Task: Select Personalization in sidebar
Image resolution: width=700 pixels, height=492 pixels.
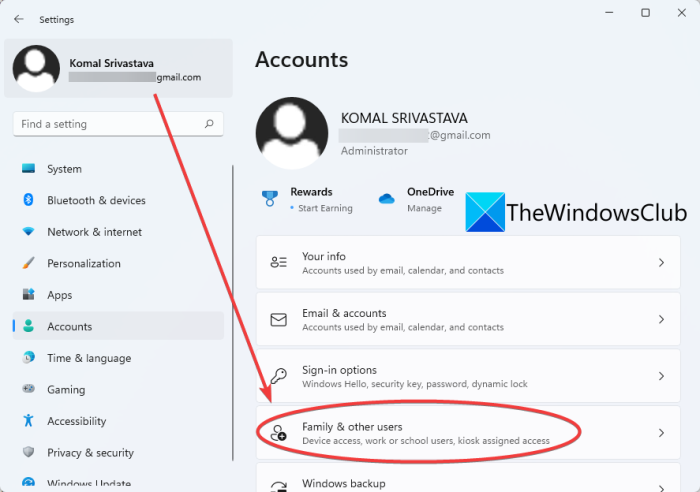Action: (x=118, y=263)
